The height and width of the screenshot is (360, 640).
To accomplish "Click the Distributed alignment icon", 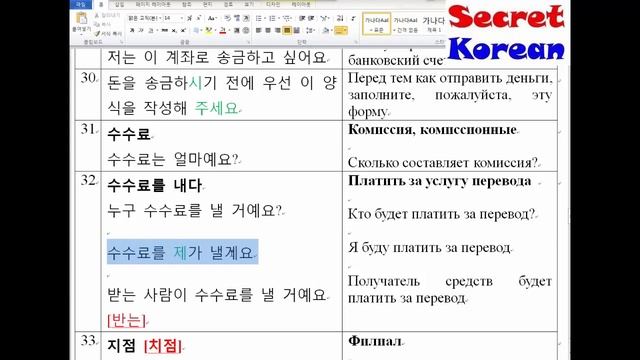I will [x=296, y=30].
